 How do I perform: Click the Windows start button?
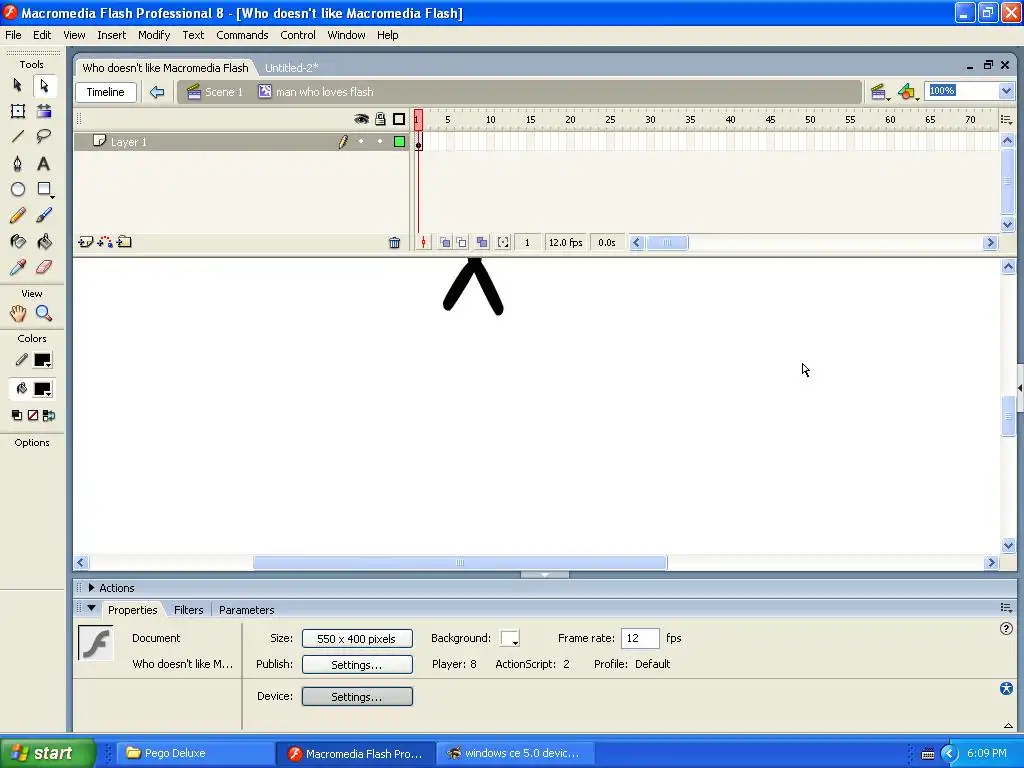coord(48,753)
